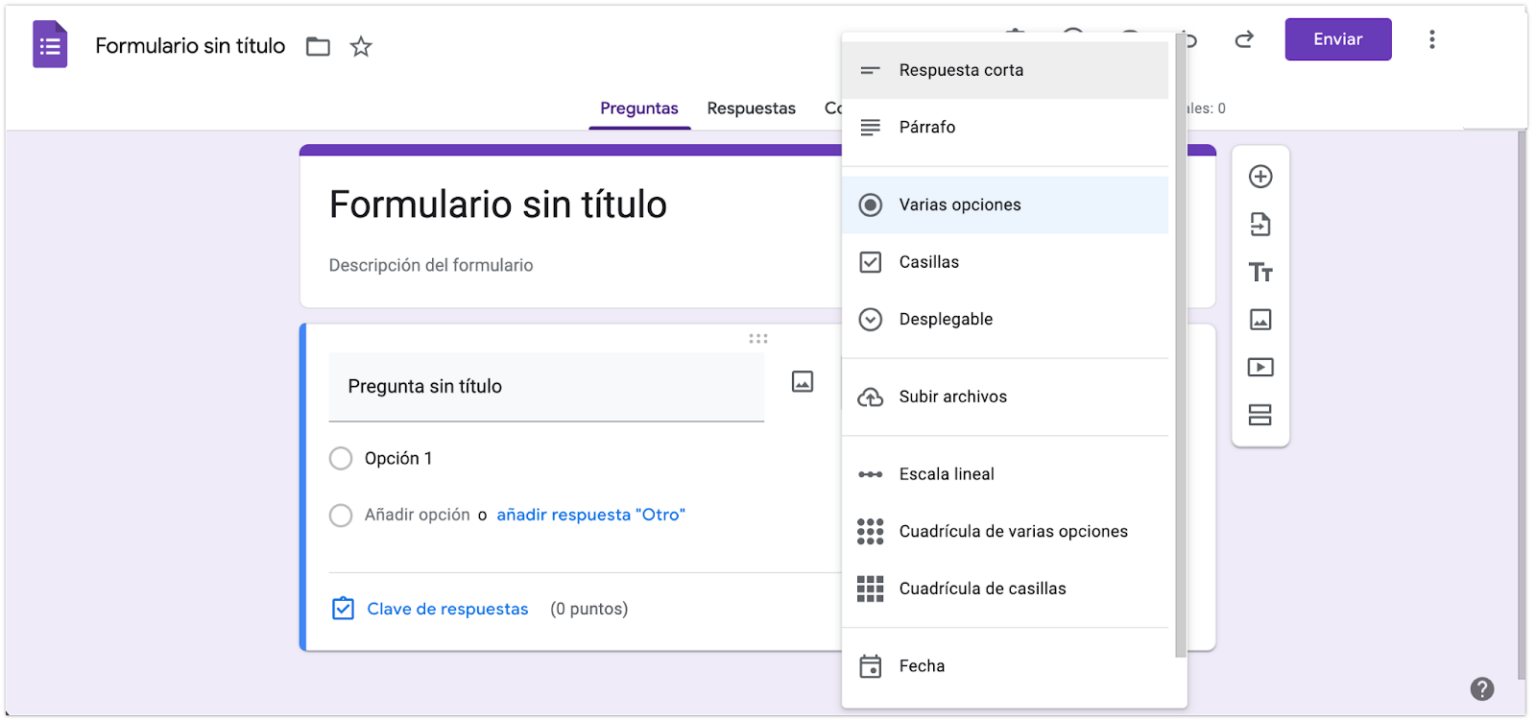The height and width of the screenshot is (721, 1536).
Task: Click the add video icon
Action: pyautogui.click(x=1261, y=367)
